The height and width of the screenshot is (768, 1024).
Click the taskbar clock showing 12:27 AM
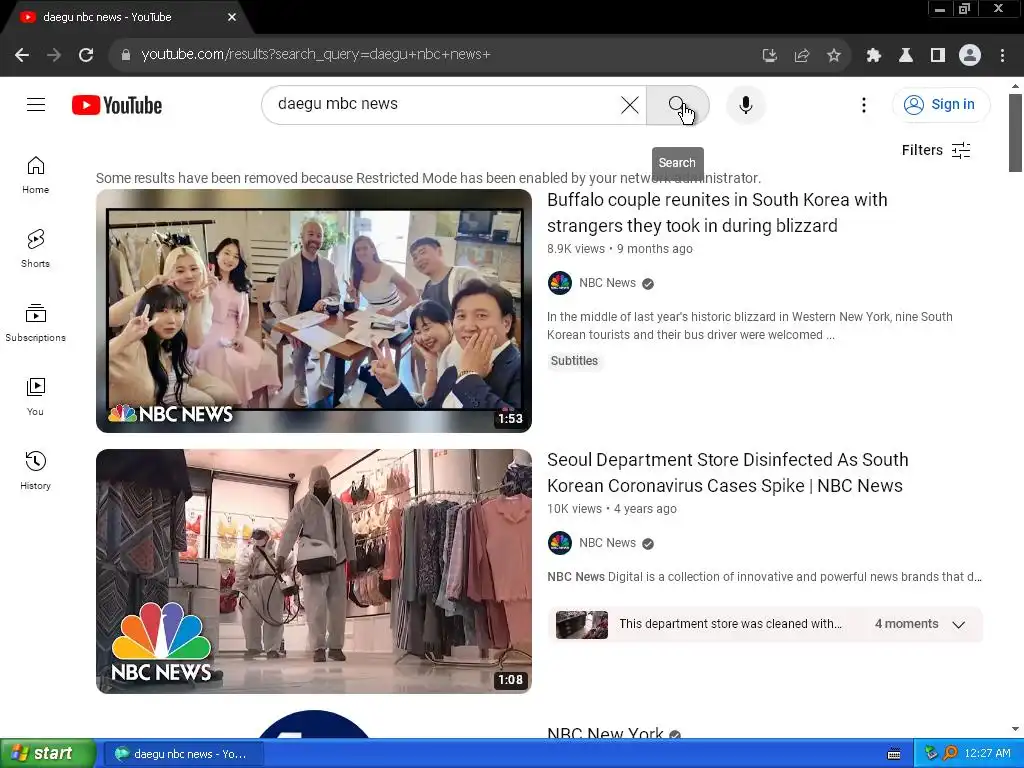987,754
